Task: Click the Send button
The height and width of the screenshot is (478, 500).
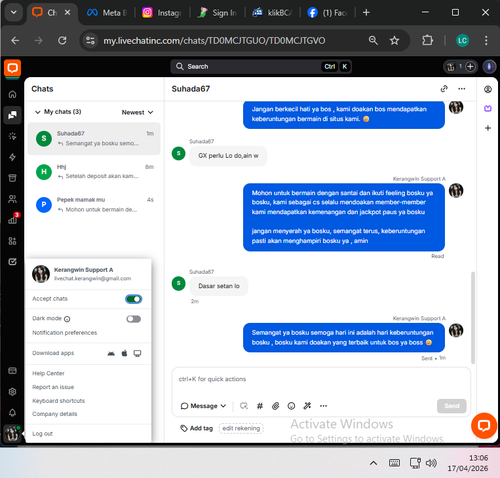Action: 452,406
